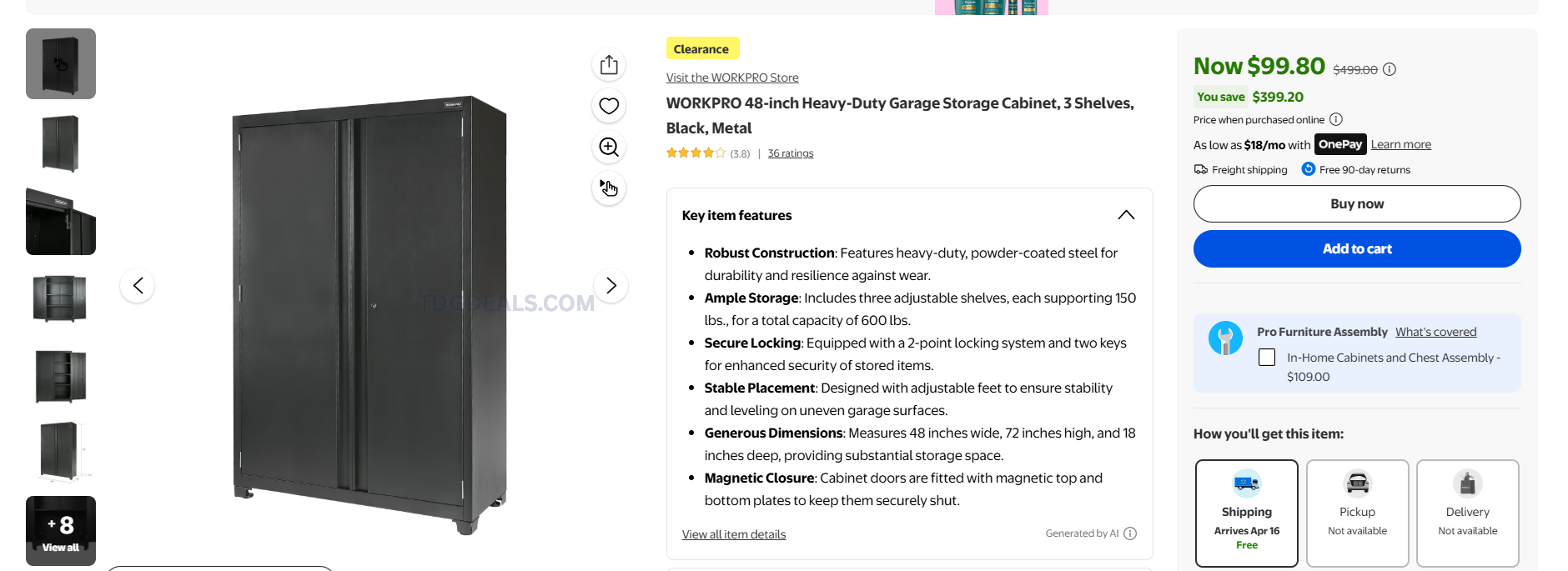Open the +8 View all thumbnails

(x=61, y=531)
